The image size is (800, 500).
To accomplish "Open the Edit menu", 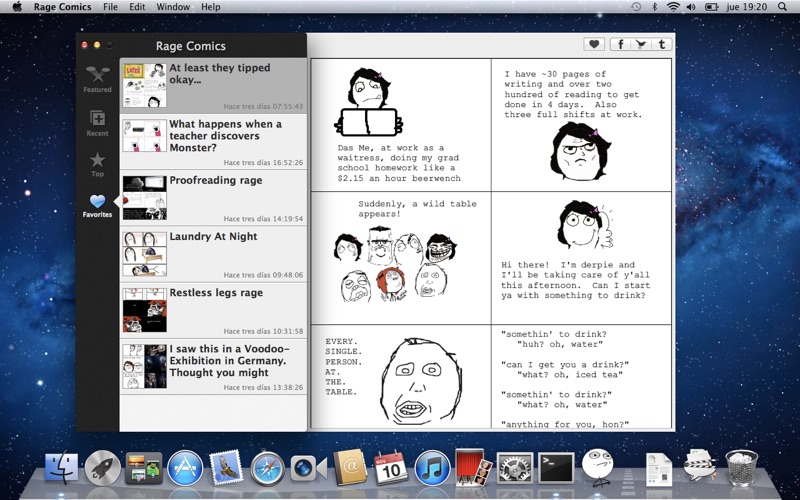I will 137,7.
